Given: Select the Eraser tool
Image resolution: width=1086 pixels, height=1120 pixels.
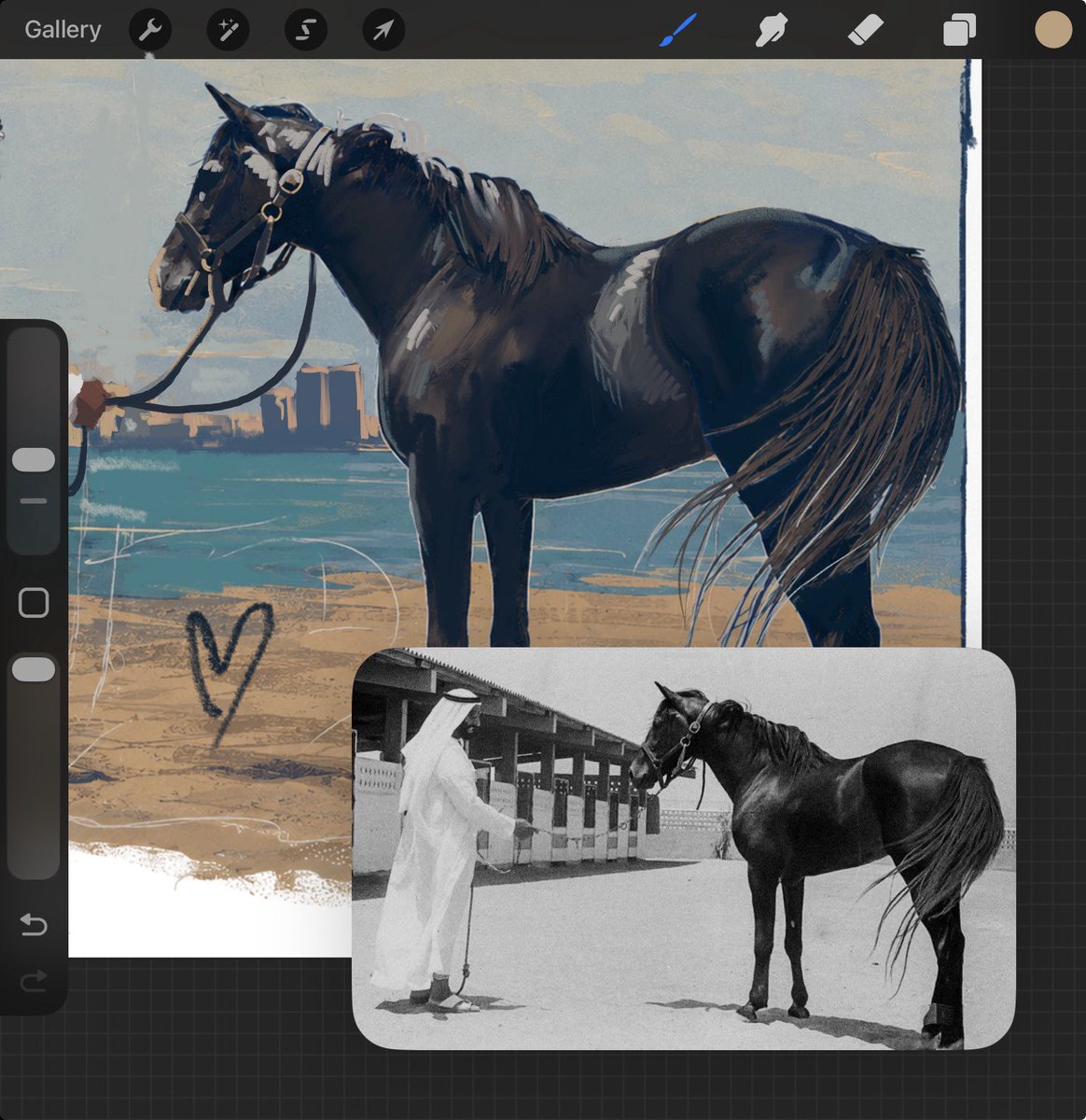Looking at the screenshot, I should [865, 31].
